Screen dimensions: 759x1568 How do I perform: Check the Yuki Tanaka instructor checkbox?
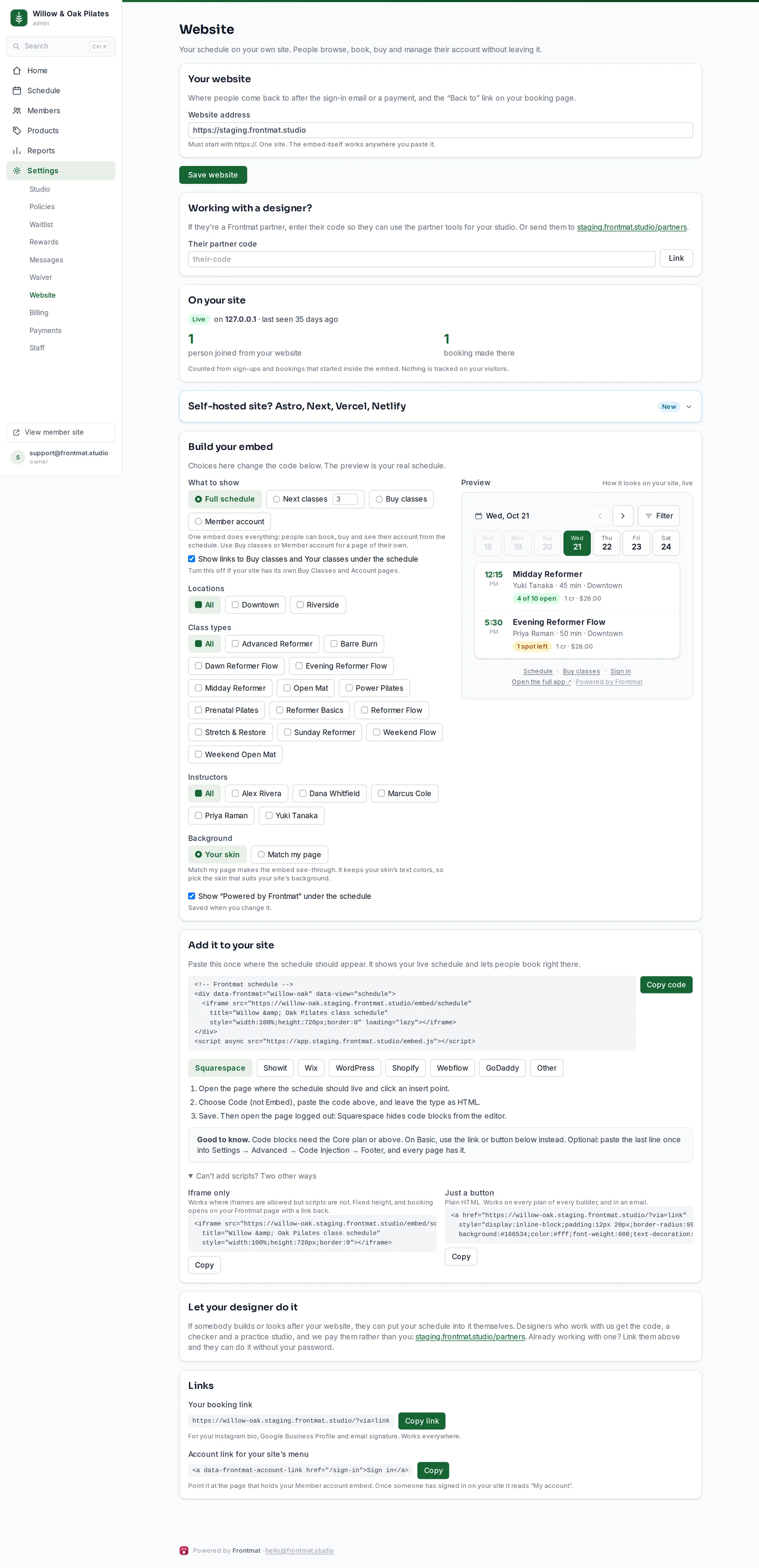tap(269, 816)
